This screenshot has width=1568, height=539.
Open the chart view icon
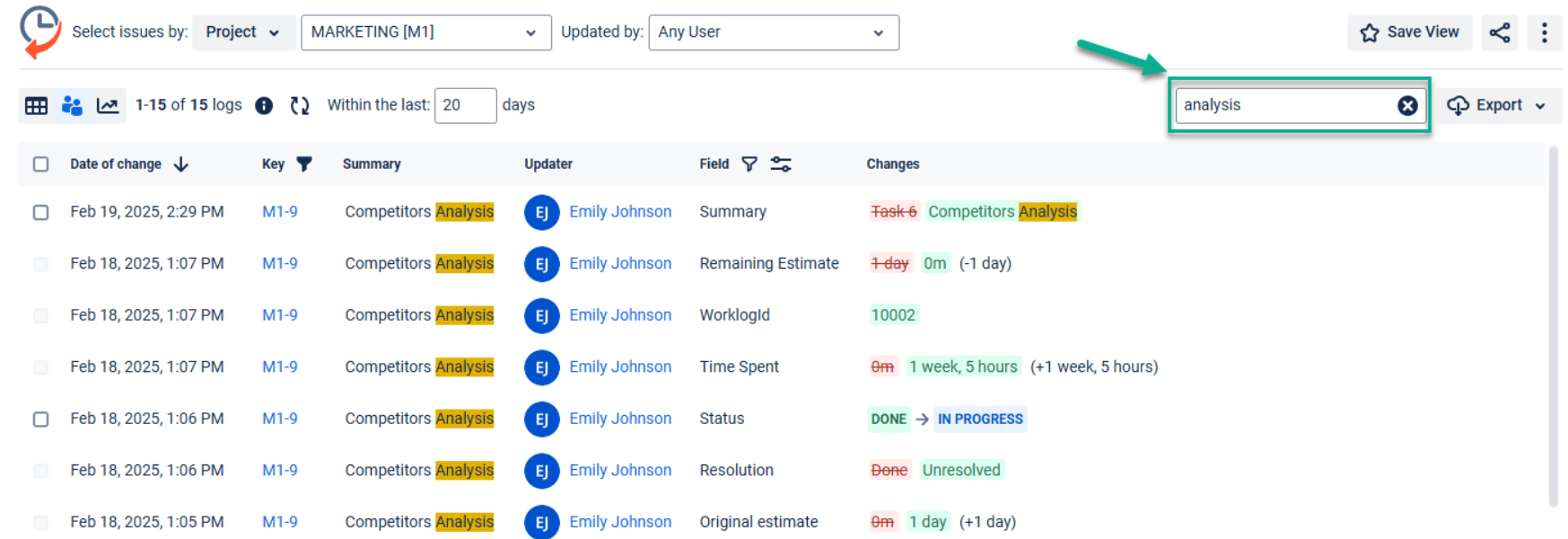pos(108,106)
